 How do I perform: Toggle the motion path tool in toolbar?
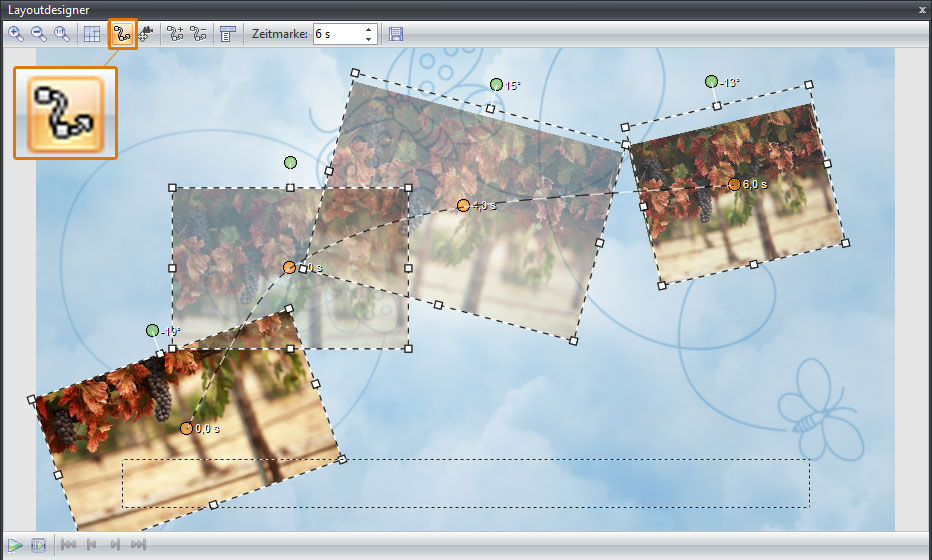[122, 34]
